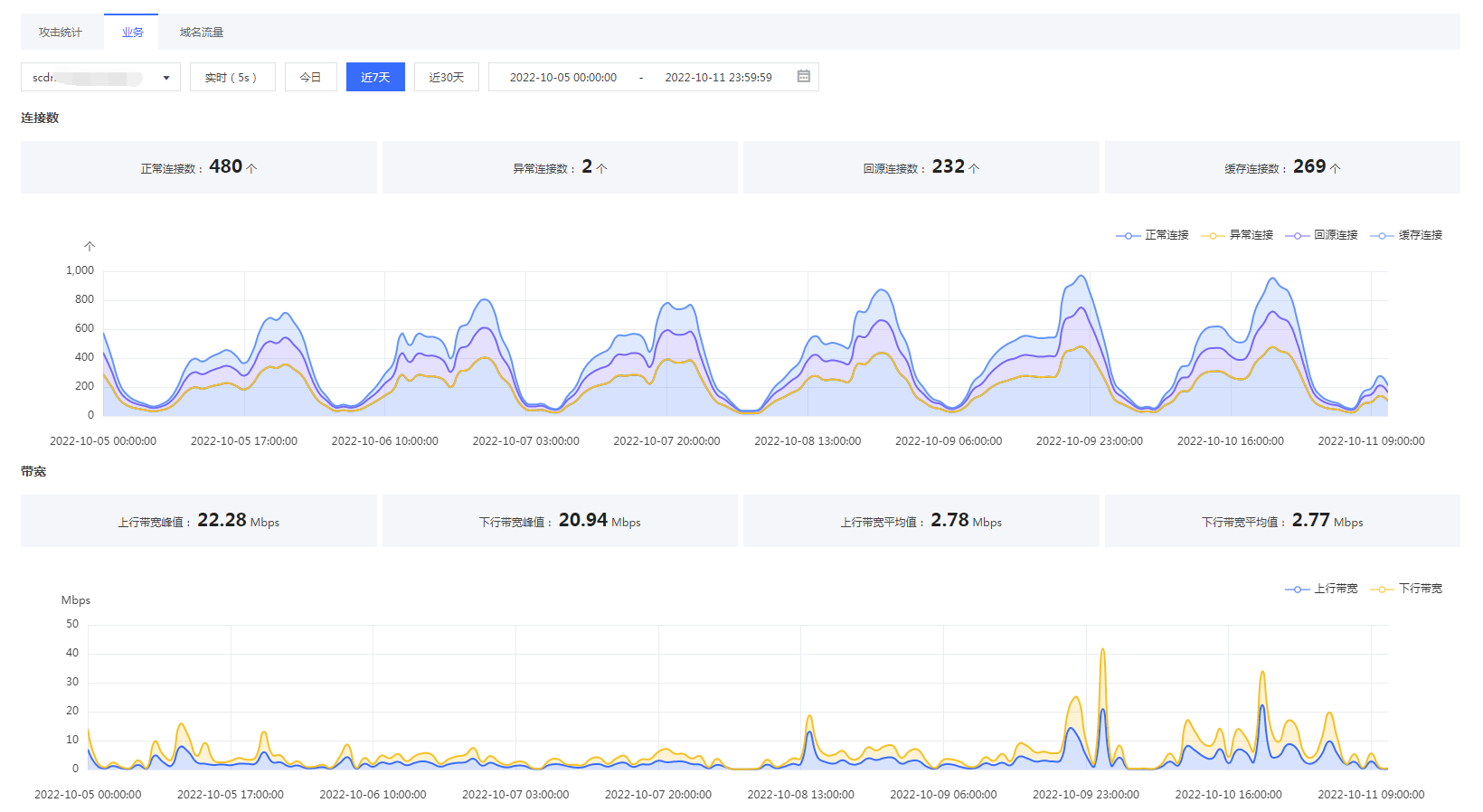Select the 业务 tab
Screen dimensions: 1483x812
(x=132, y=33)
